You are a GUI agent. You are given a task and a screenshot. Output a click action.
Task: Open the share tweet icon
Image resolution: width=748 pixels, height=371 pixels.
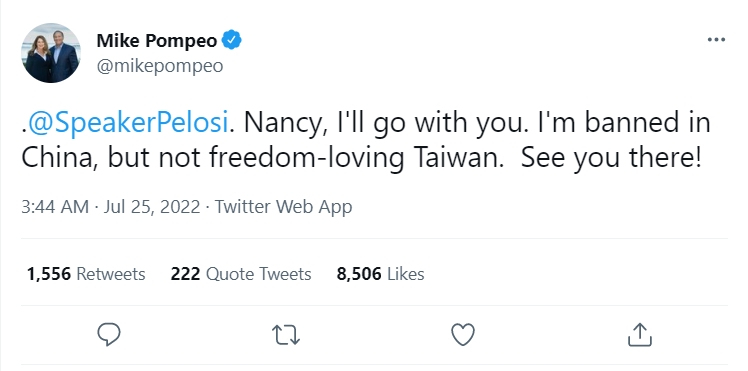pyautogui.click(x=639, y=335)
